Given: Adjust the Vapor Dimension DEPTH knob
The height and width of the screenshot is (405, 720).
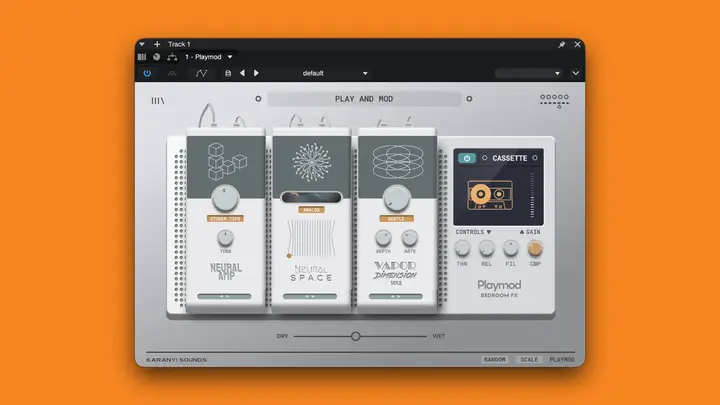Looking at the screenshot, I should click(x=383, y=238).
